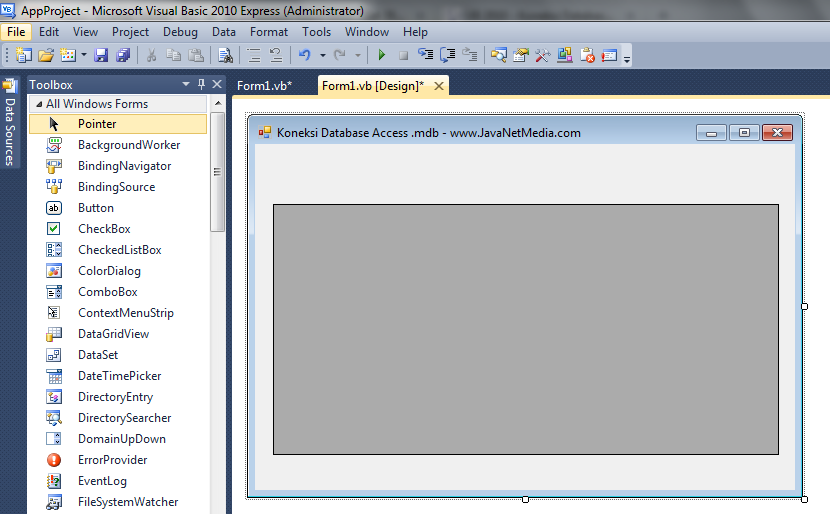The width and height of the screenshot is (830, 514).
Task: Select BindingSource in Toolbox
Action: pos(118,187)
